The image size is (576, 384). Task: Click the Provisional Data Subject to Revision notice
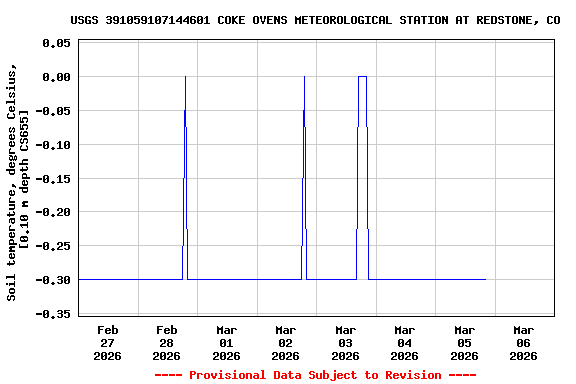[x=315, y=375]
